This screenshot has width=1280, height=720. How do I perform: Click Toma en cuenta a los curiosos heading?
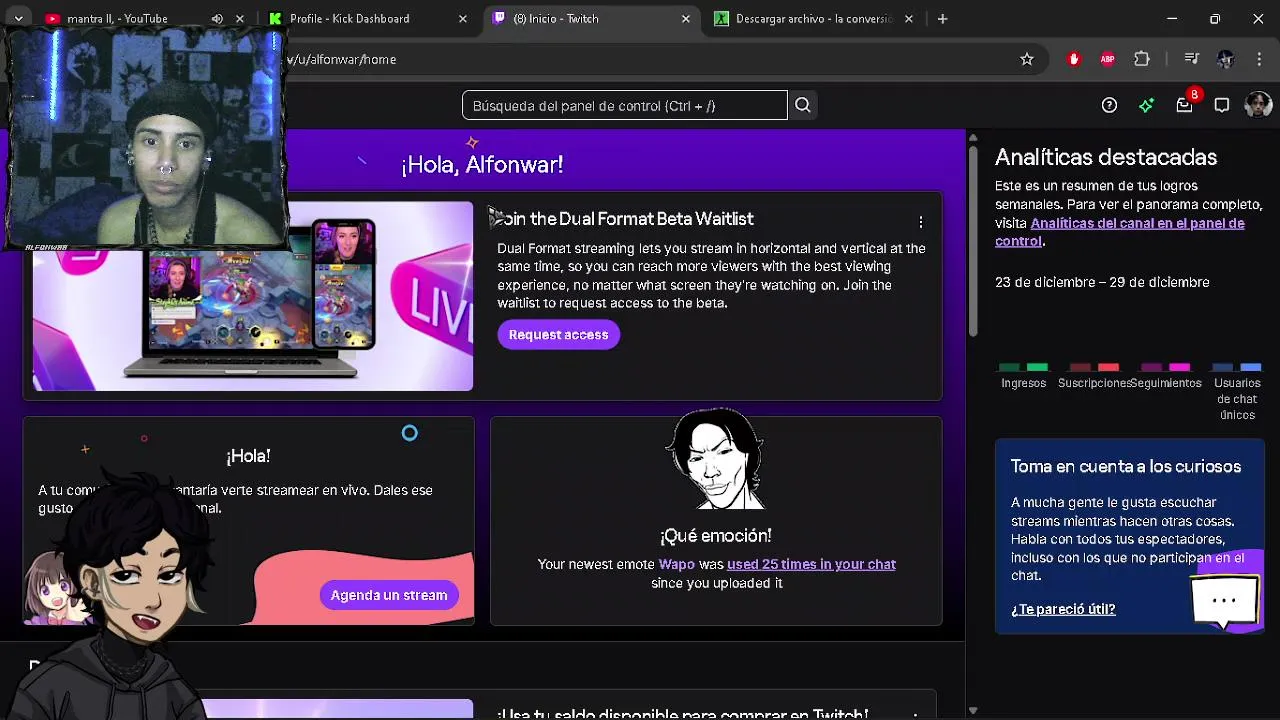click(x=1126, y=467)
